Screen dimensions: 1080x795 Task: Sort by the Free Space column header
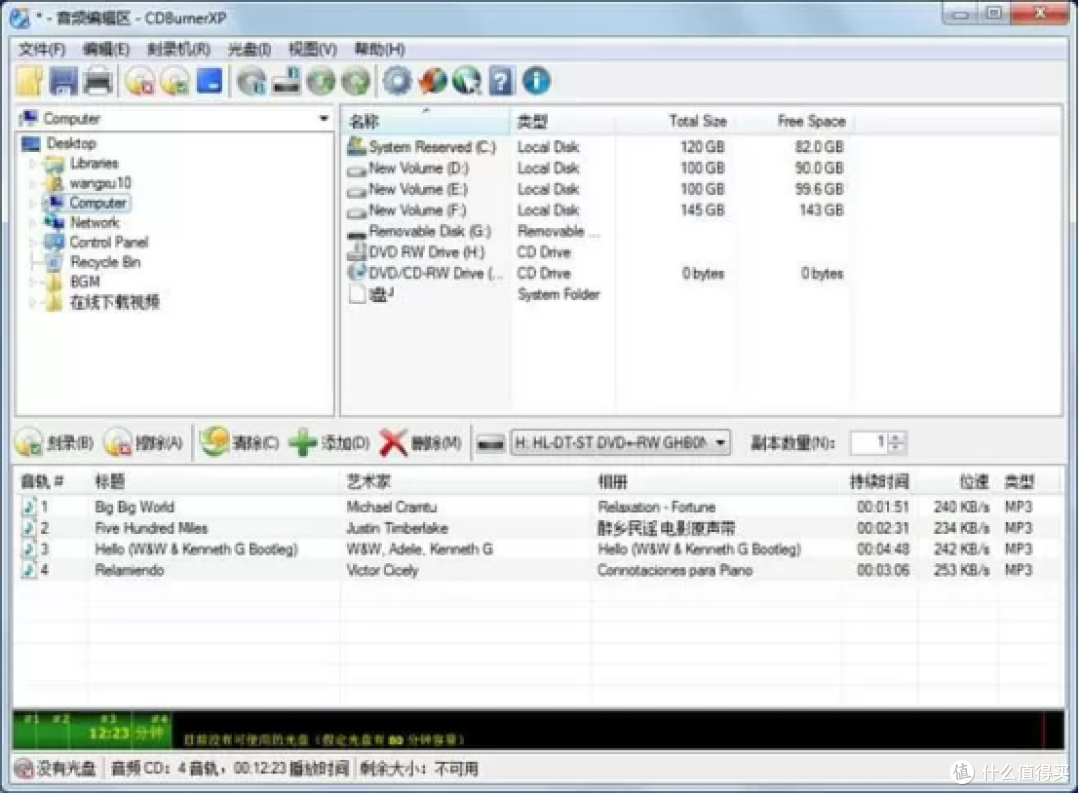pyautogui.click(x=811, y=121)
